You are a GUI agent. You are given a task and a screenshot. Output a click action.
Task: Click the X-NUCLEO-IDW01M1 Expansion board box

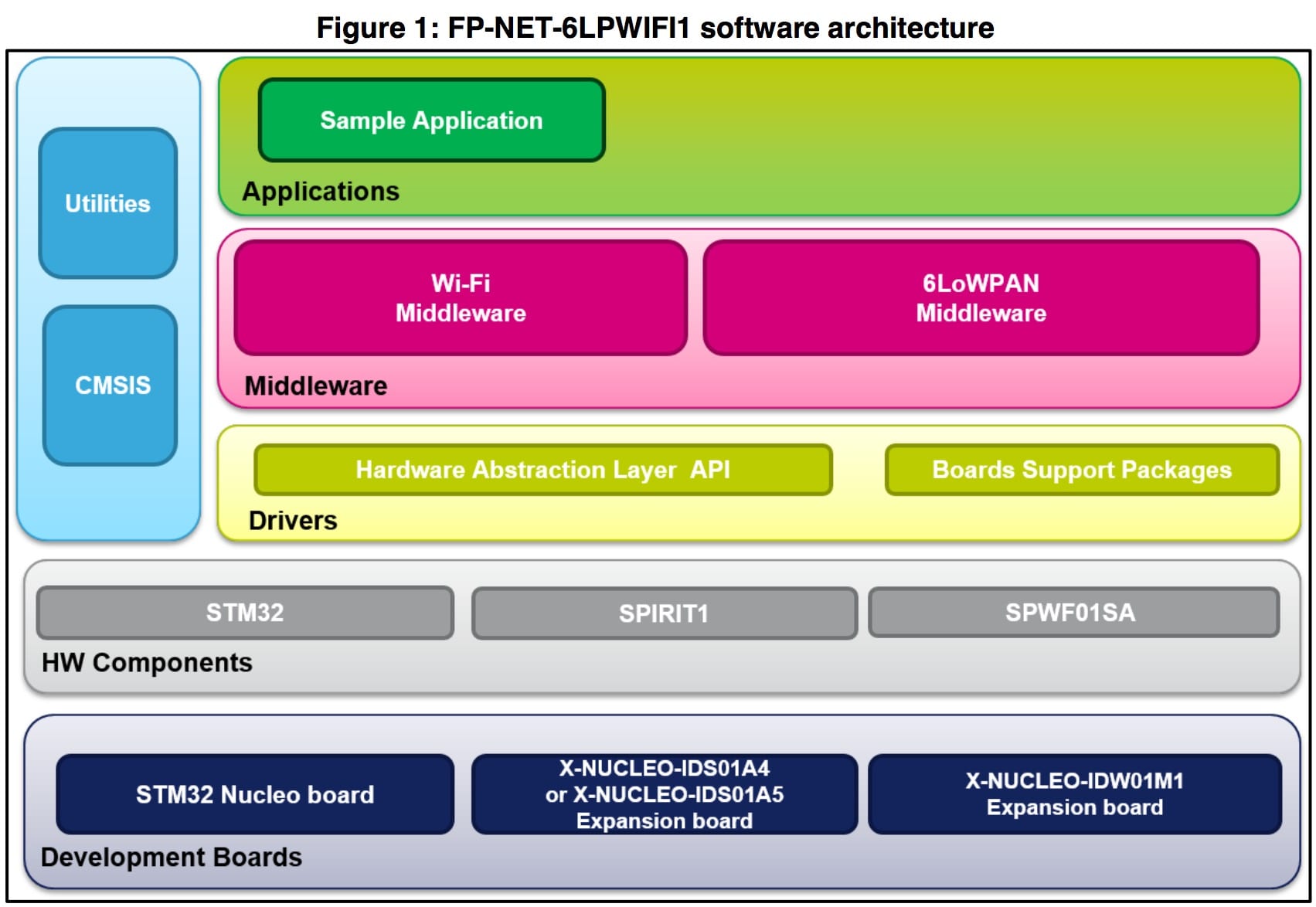coord(1074,794)
